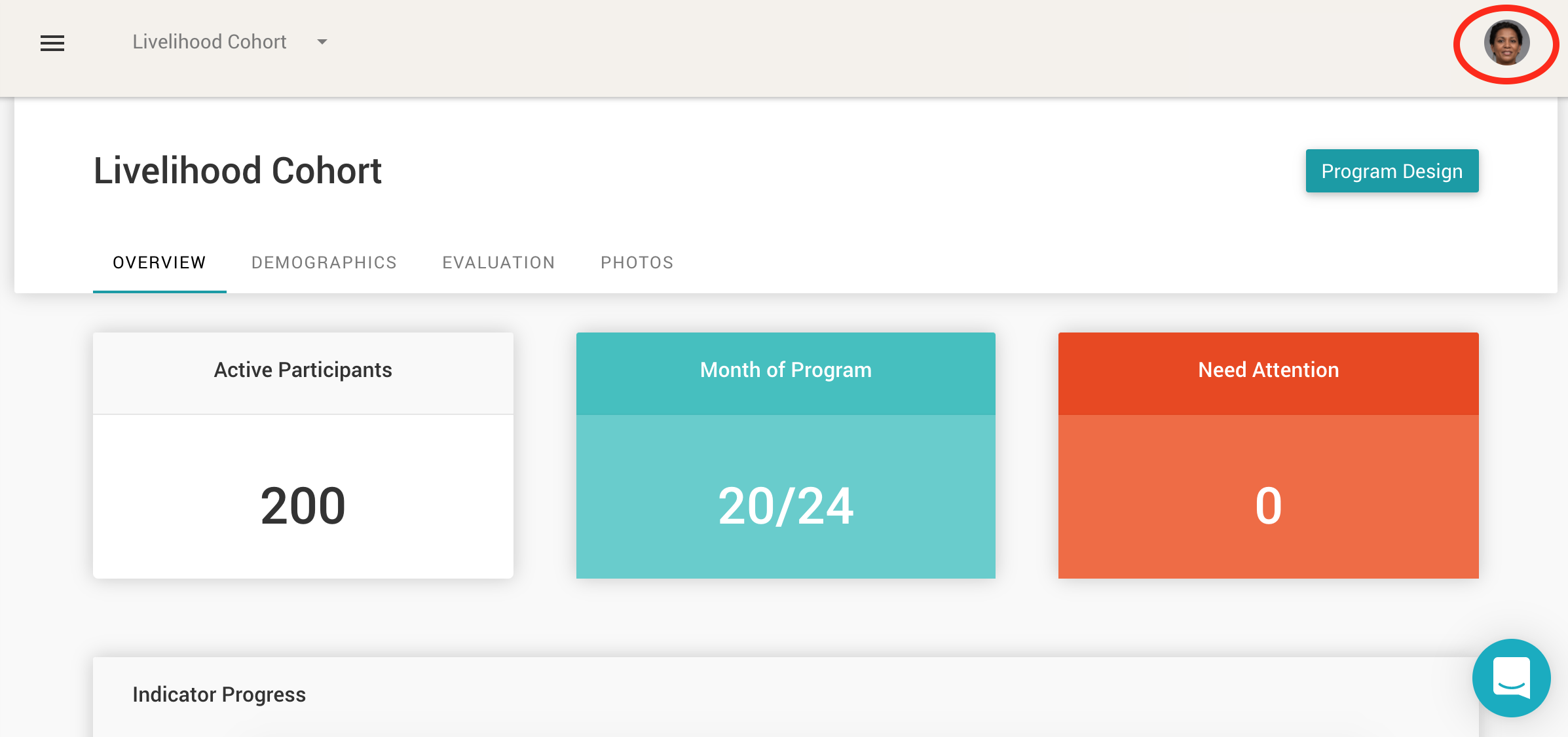Click the empty middle of the top bar
The width and height of the screenshot is (1568, 737).
tap(851, 43)
